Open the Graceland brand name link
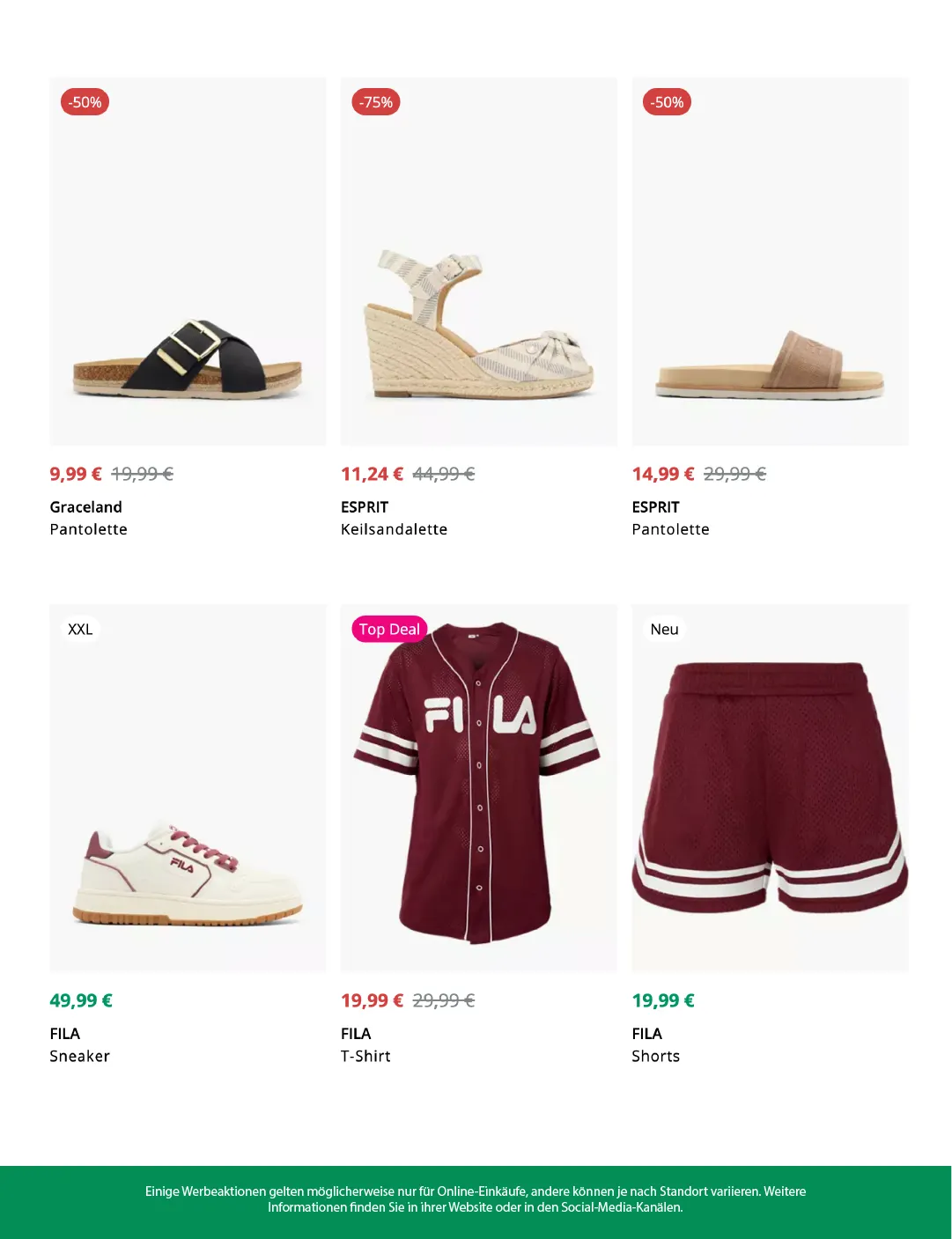 pos(86,507)
